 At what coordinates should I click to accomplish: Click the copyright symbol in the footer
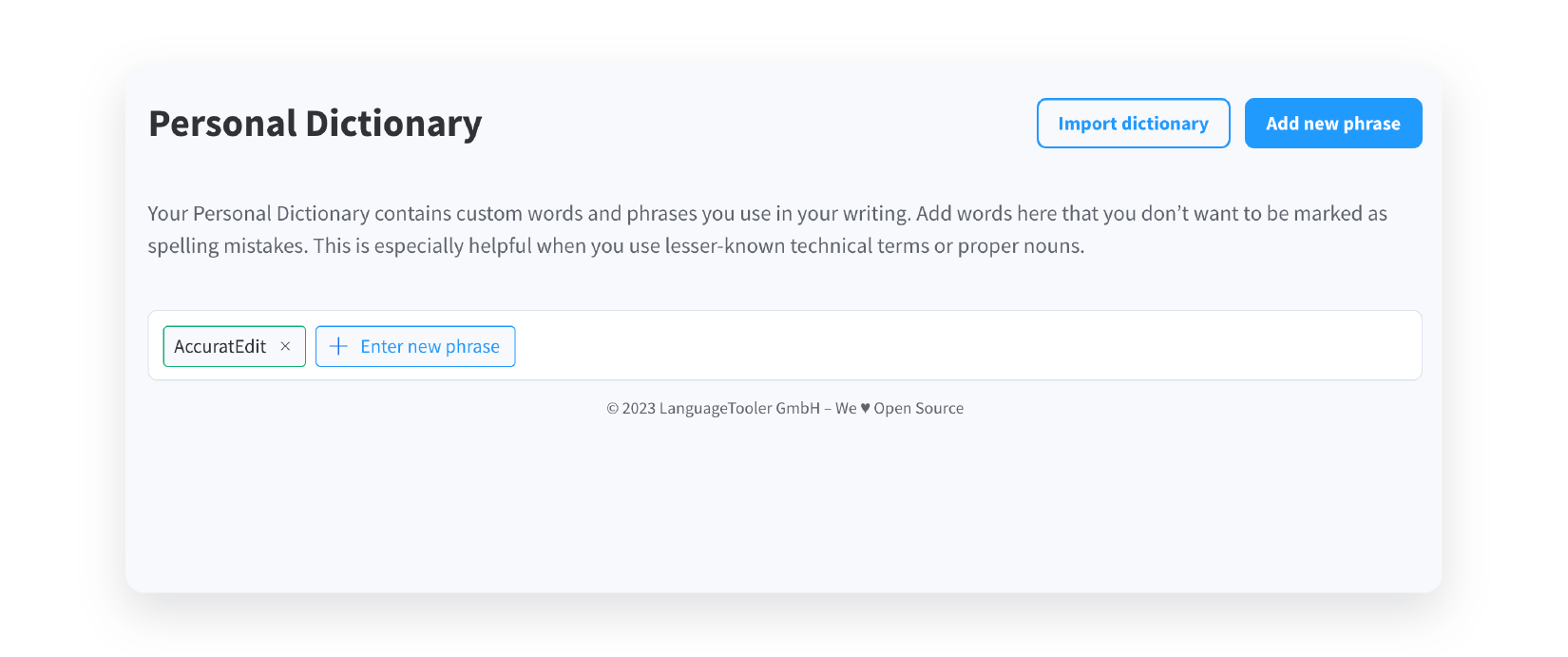[x=613, y=409]
